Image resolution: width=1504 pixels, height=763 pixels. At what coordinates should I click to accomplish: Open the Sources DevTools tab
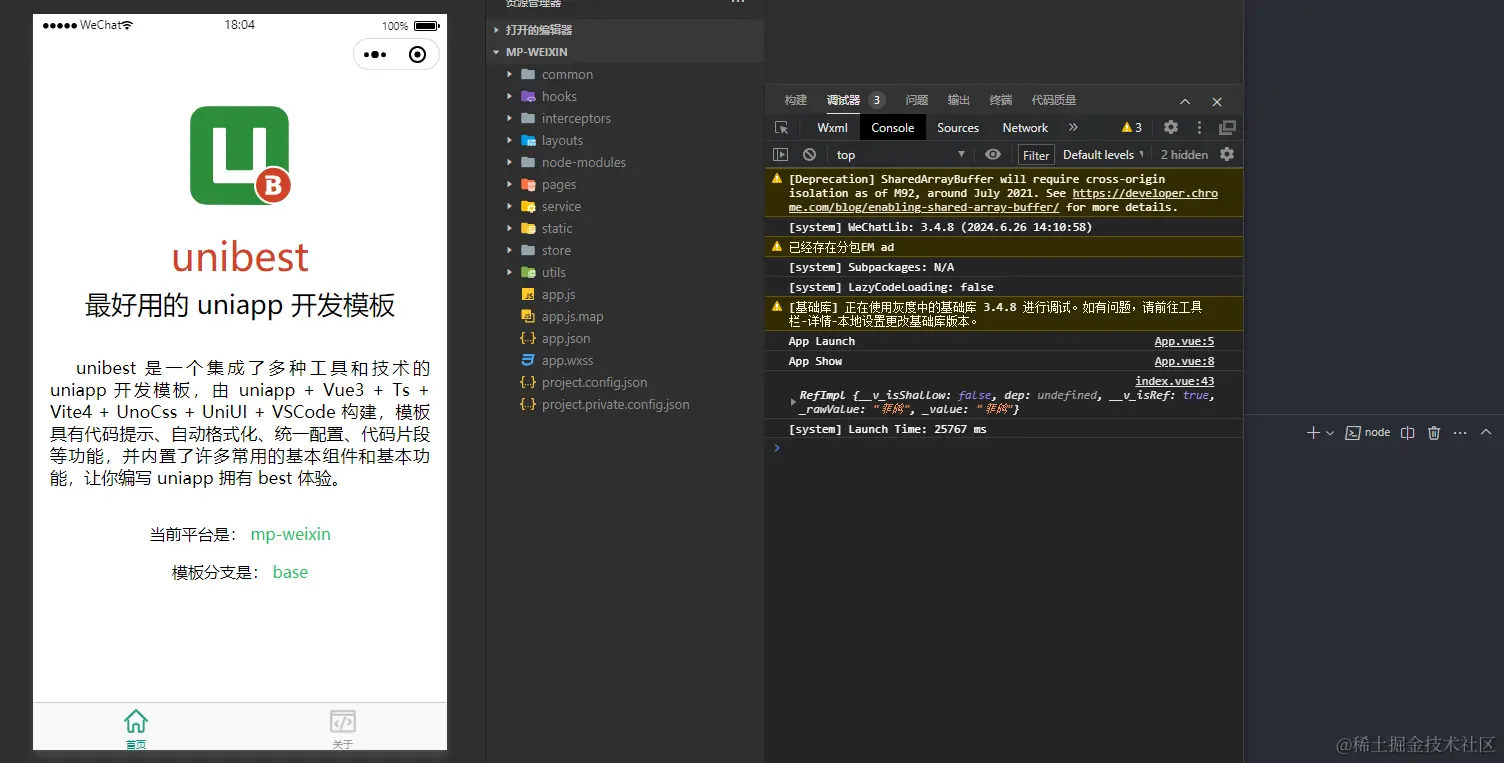coord(958,128)
